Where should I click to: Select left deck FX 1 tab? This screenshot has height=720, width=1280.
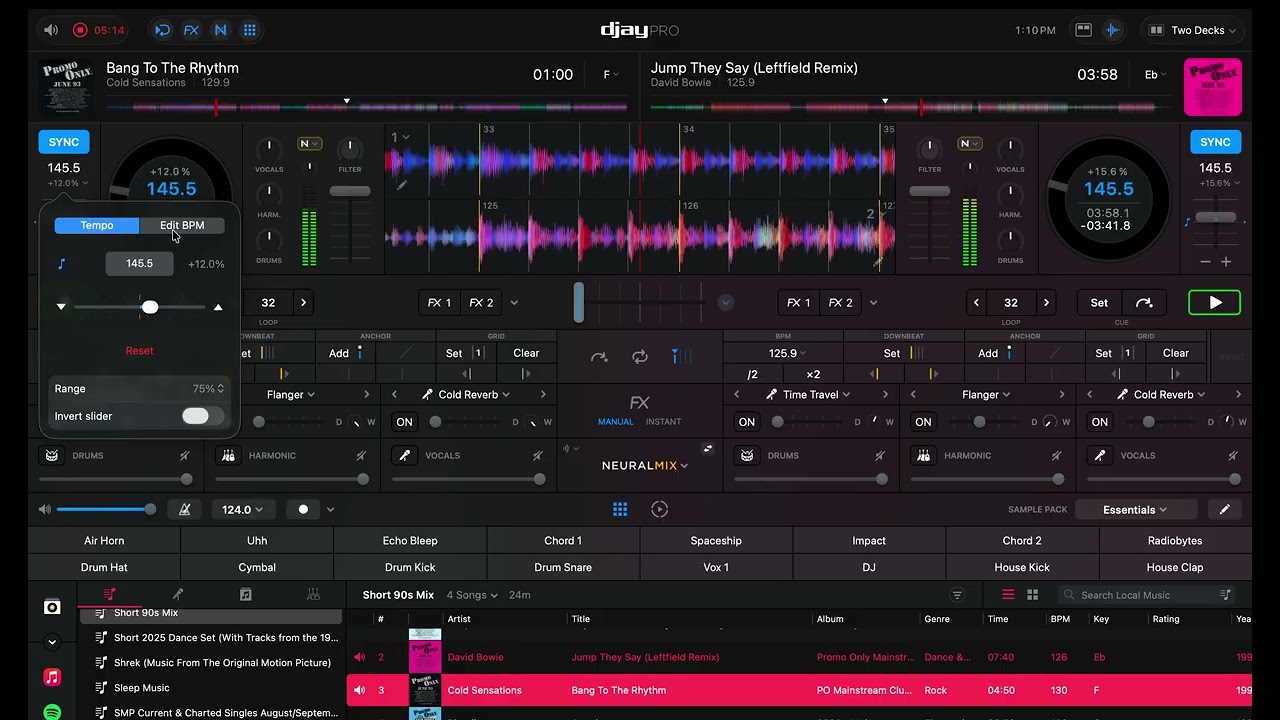coord(440,303)
